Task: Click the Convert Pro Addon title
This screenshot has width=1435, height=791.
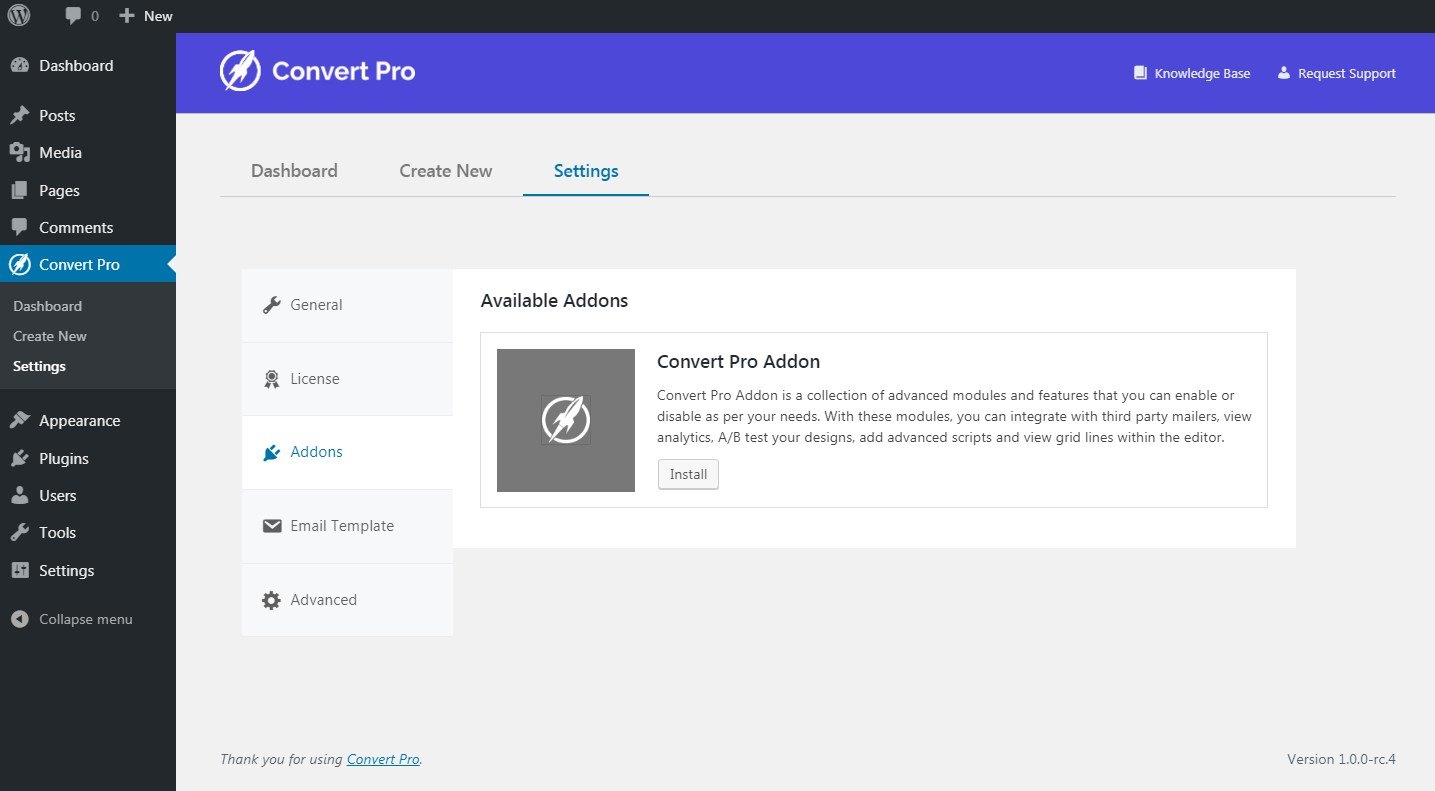Action: click(739, 361)
